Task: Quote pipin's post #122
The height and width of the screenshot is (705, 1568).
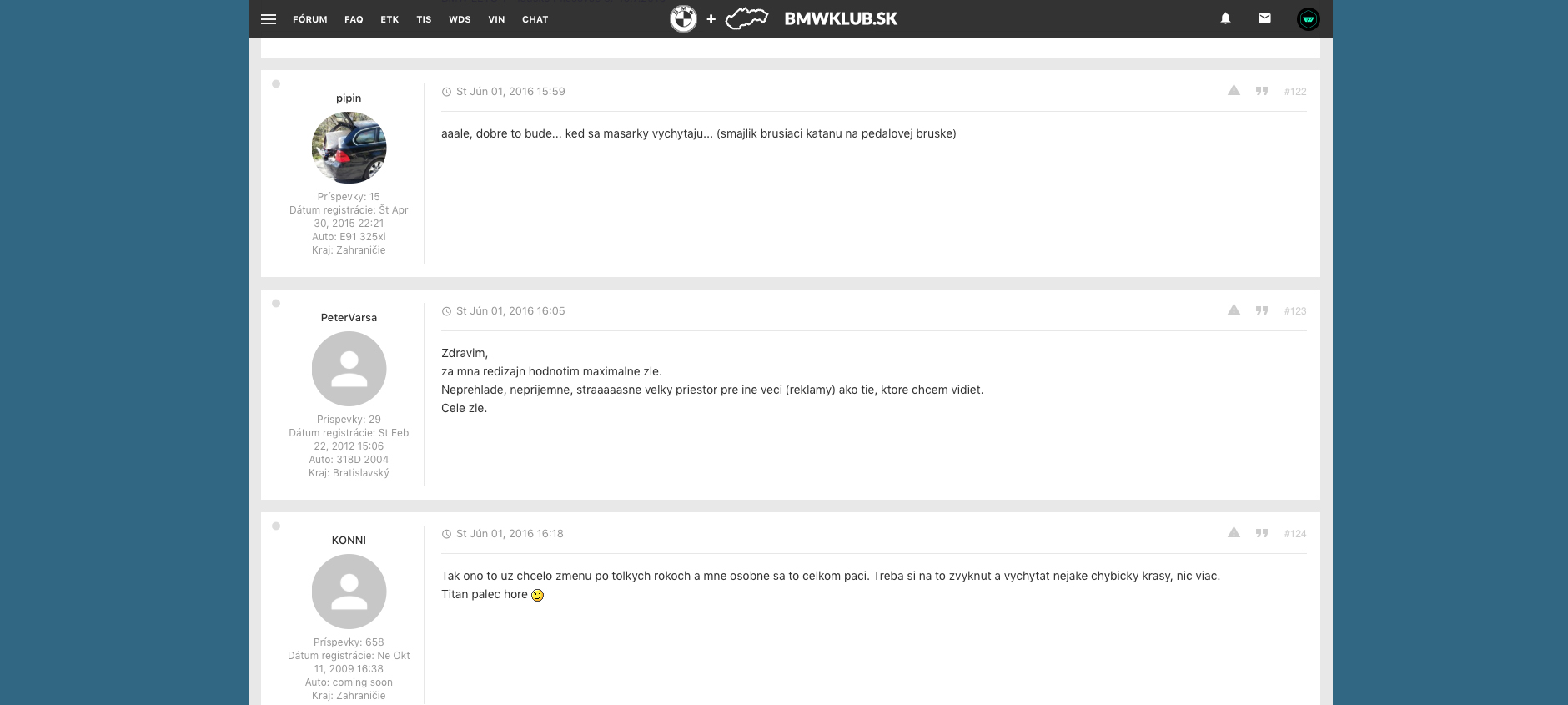Action: [x=1262, y=91]
